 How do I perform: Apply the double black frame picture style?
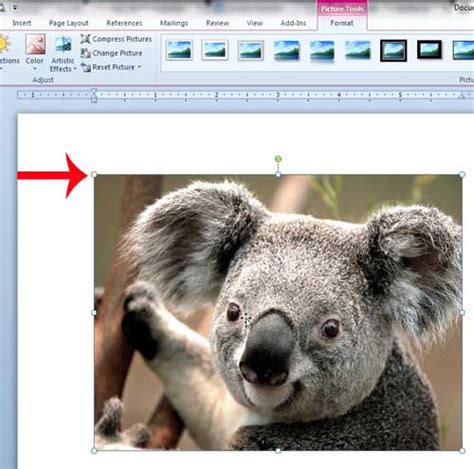coord(394,50)
